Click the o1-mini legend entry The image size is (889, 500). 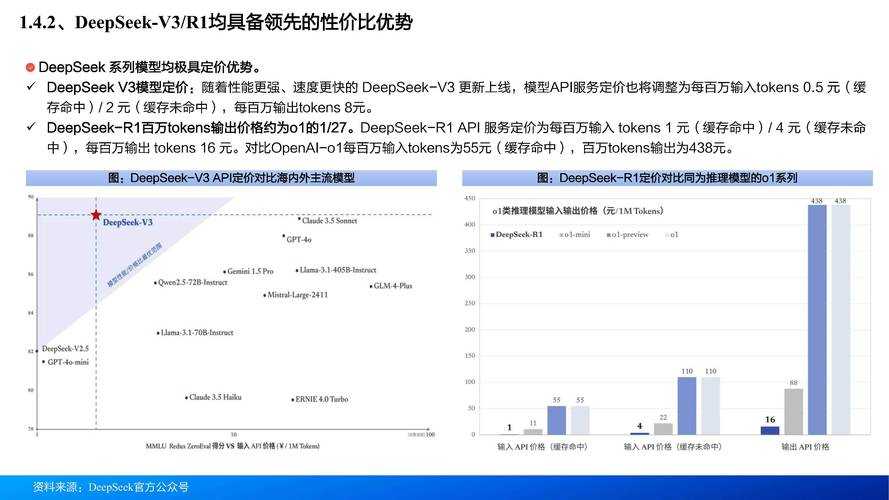tap(575, 234)
